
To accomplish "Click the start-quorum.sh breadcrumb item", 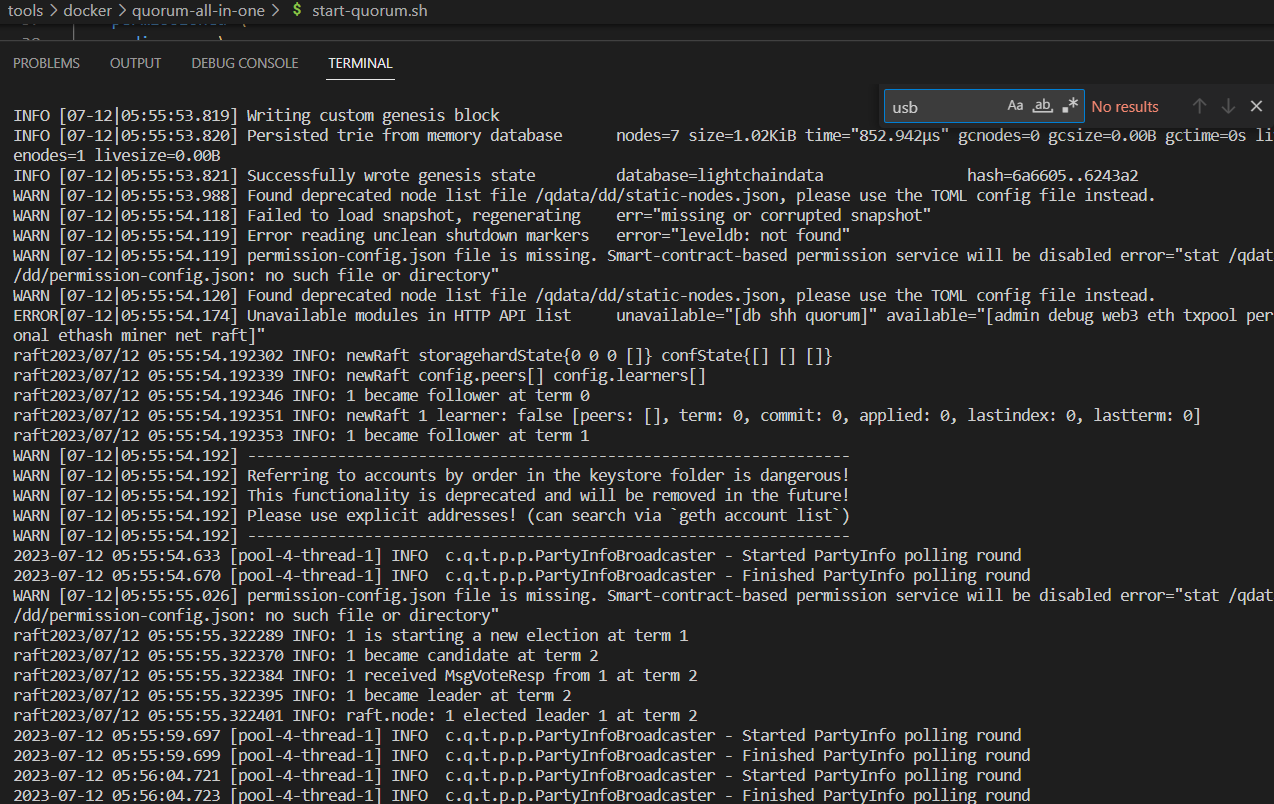I will click(370, 11).
